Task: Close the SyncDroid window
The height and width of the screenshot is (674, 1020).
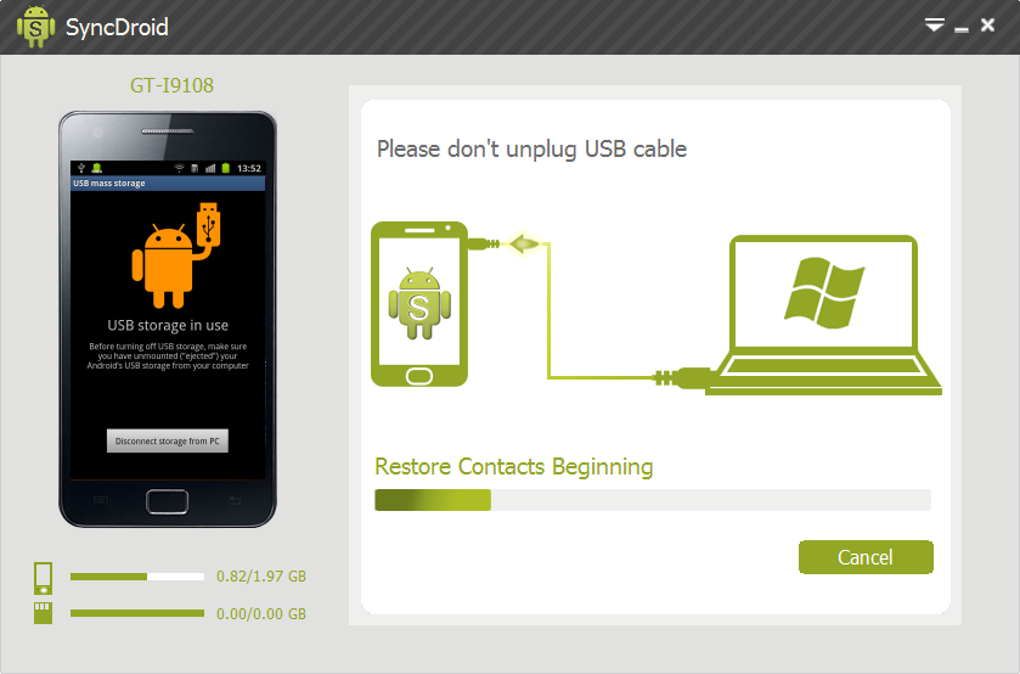Action: tap(987, 25)
